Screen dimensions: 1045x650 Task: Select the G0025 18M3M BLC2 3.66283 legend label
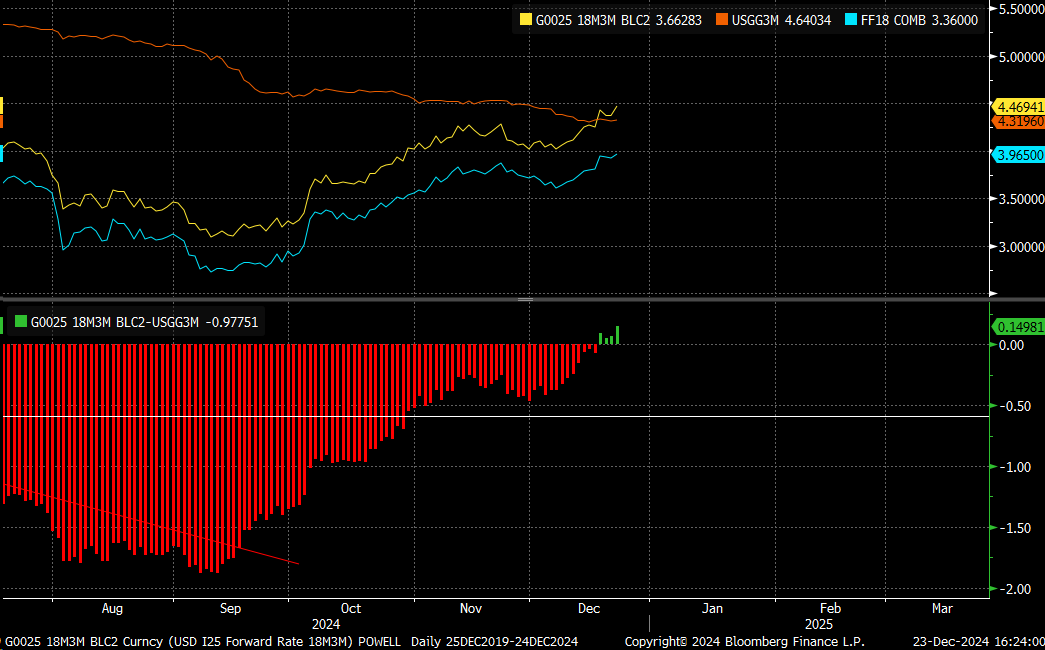pyautogui.click(x=618, y=21)
